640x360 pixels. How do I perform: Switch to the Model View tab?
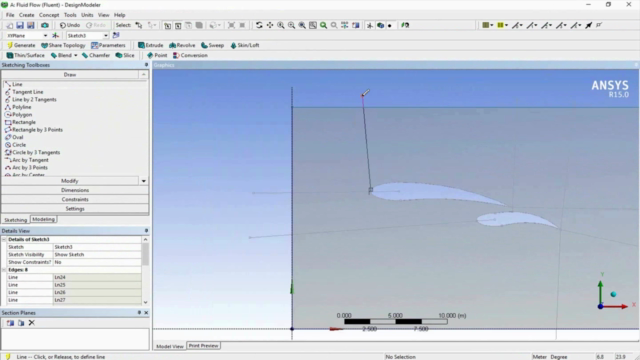[x=170, y=346]
